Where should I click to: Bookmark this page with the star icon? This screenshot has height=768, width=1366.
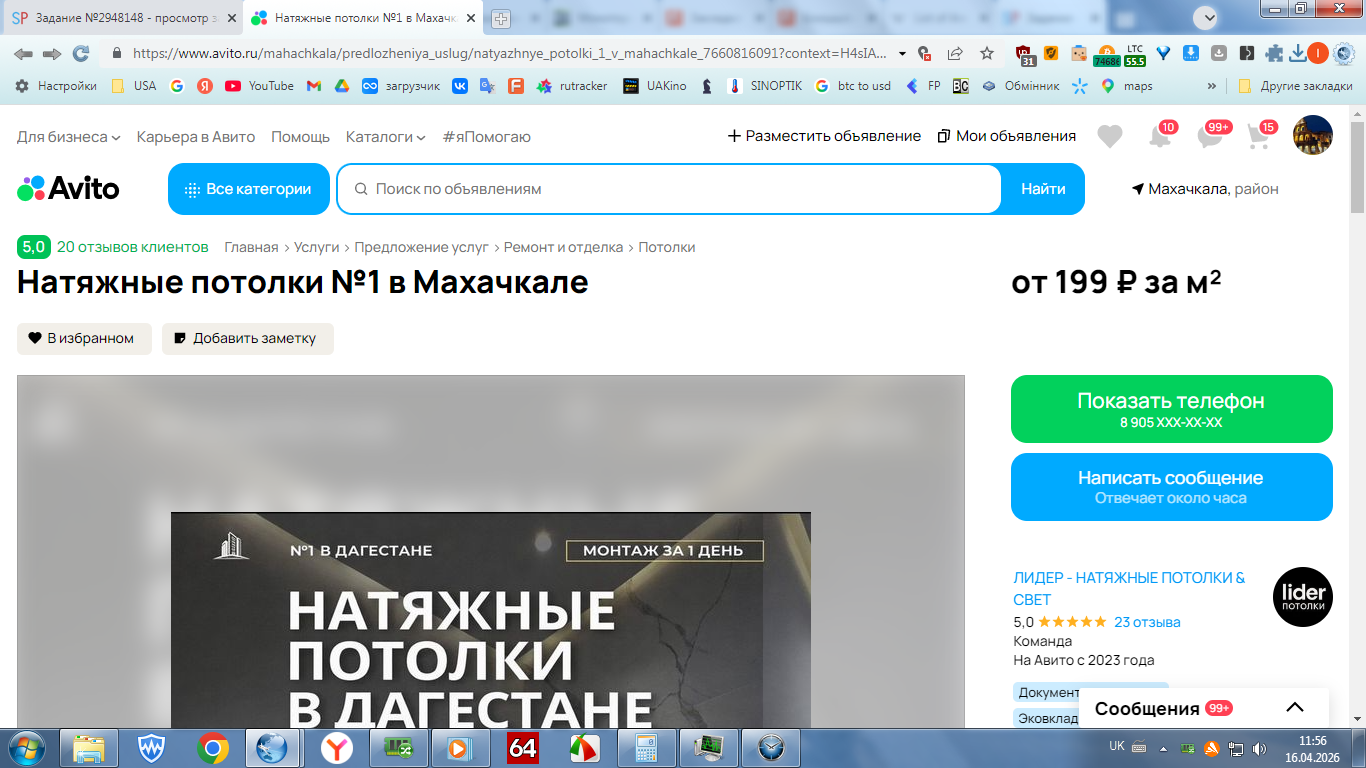point(987,54)
